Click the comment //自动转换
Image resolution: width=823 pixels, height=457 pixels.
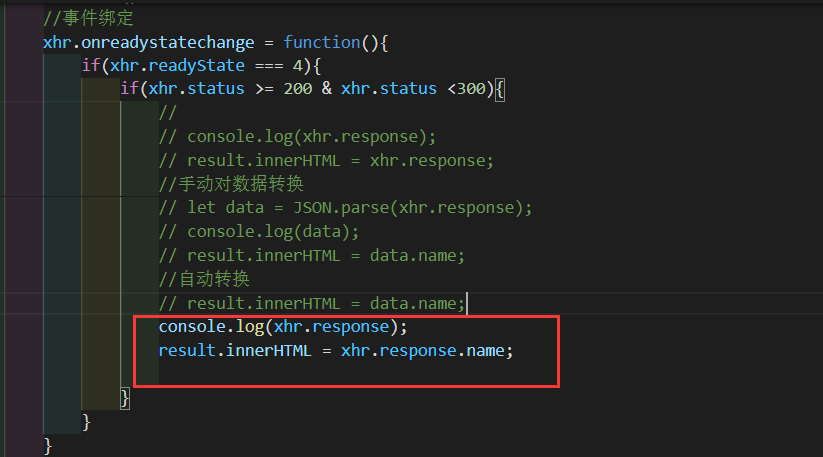[x=205, y=279]
